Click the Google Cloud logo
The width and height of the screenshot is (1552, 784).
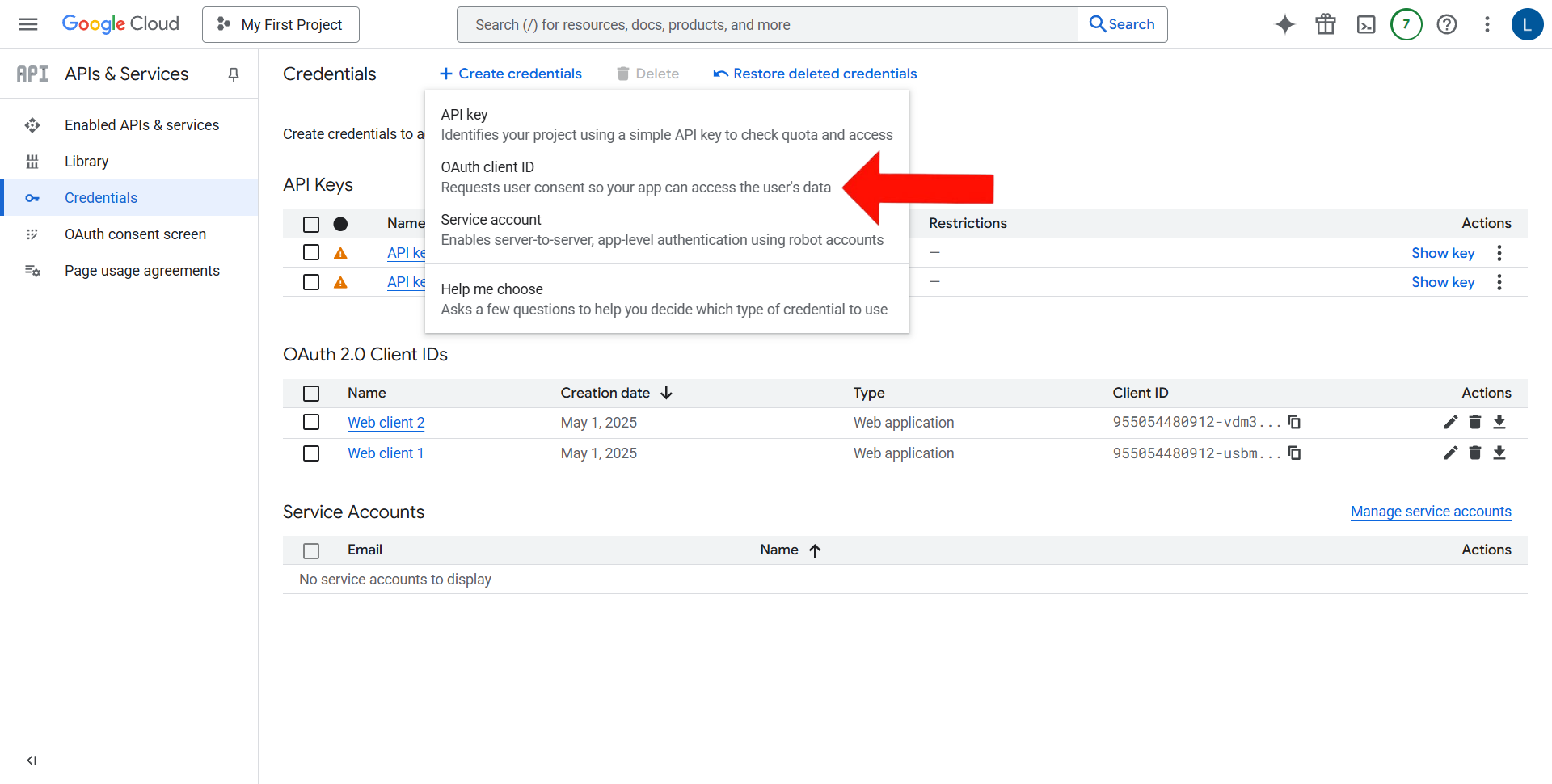tap(120, 24)
